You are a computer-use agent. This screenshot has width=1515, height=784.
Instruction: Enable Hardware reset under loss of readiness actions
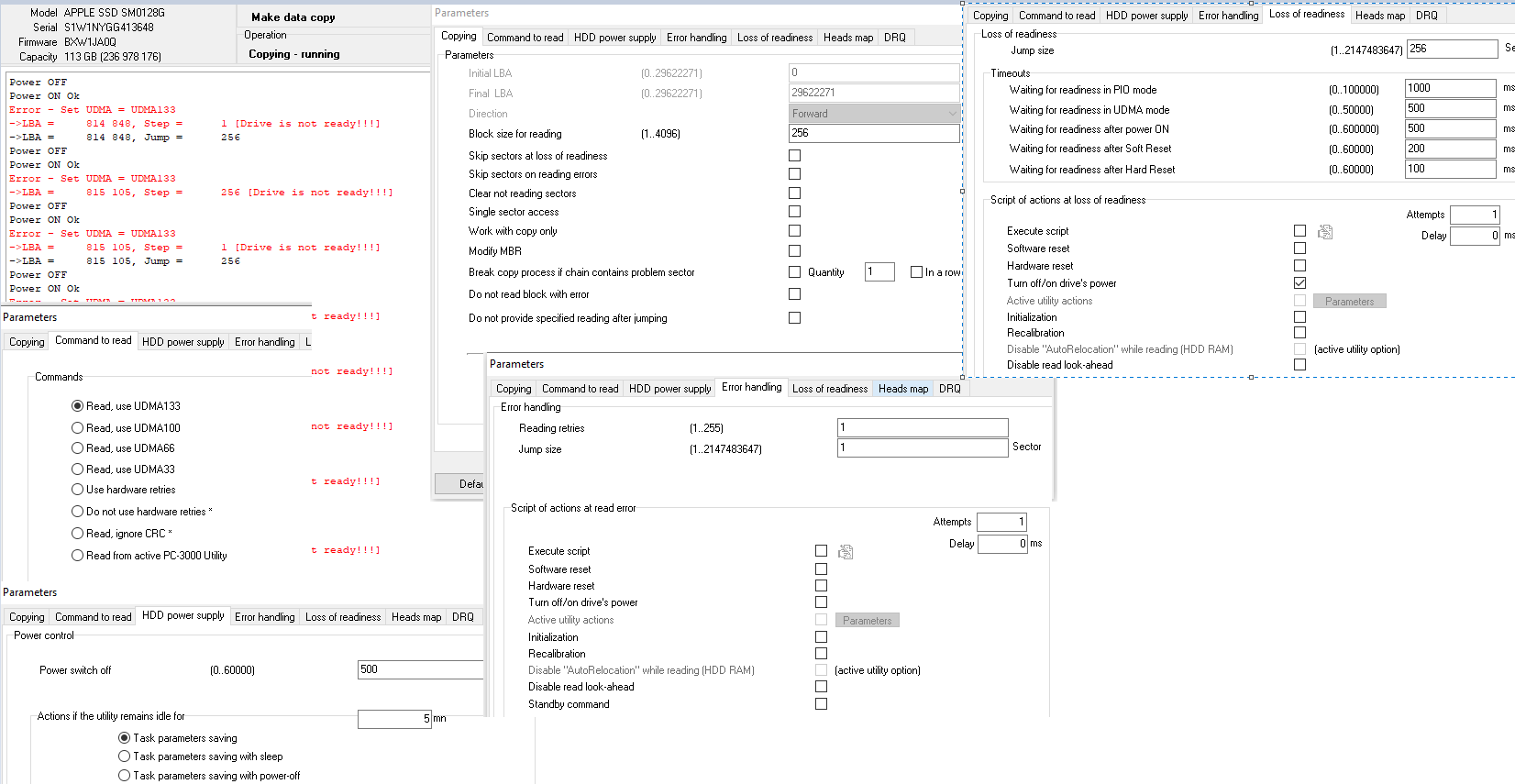pos(1299,266)
